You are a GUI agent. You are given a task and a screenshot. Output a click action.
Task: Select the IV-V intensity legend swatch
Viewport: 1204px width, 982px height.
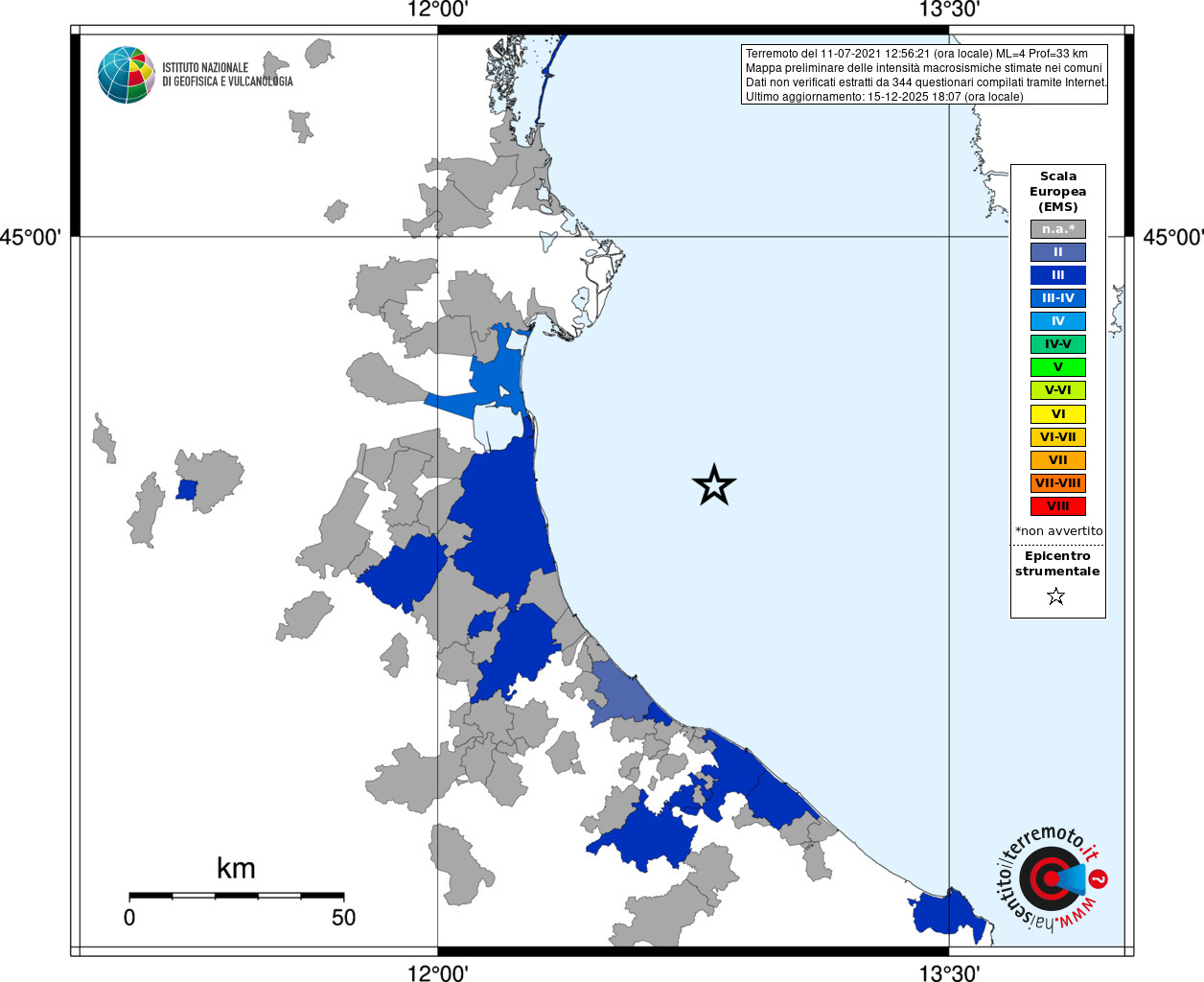click(x=1058, y=344)
